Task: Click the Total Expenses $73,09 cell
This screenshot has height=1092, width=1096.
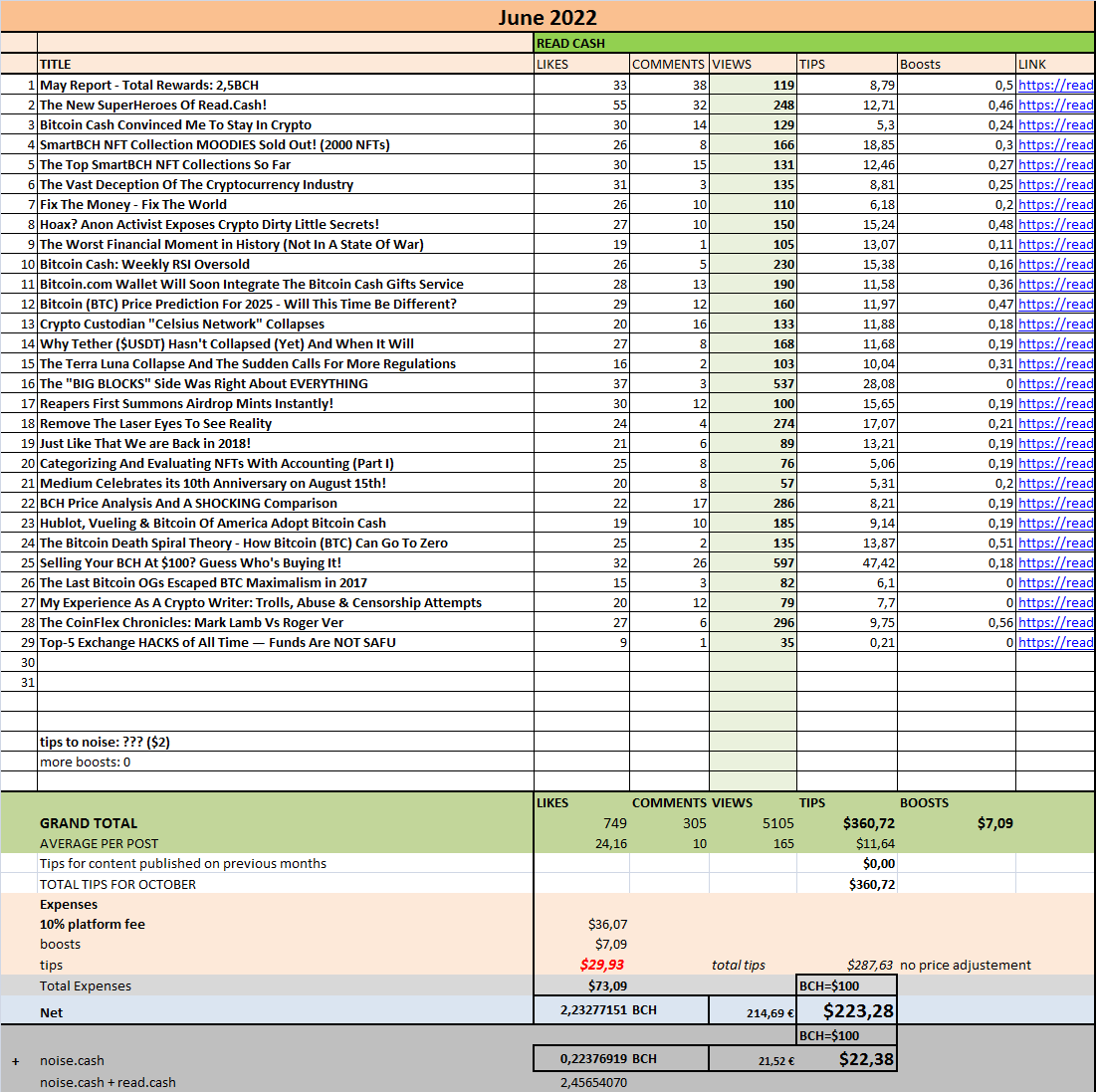Action: (581, 985)
